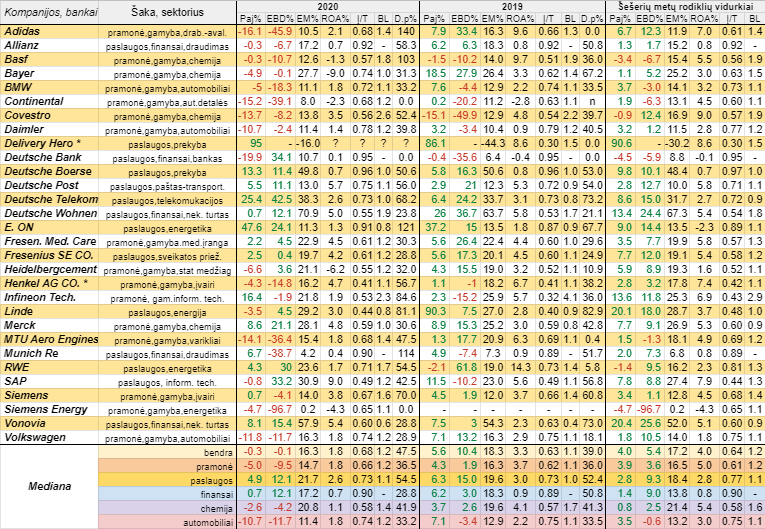Click RWE 2019 EBD% value 61.8
Image resolution: width=765 pixels, height=529 pixels.
click(466, 367)
